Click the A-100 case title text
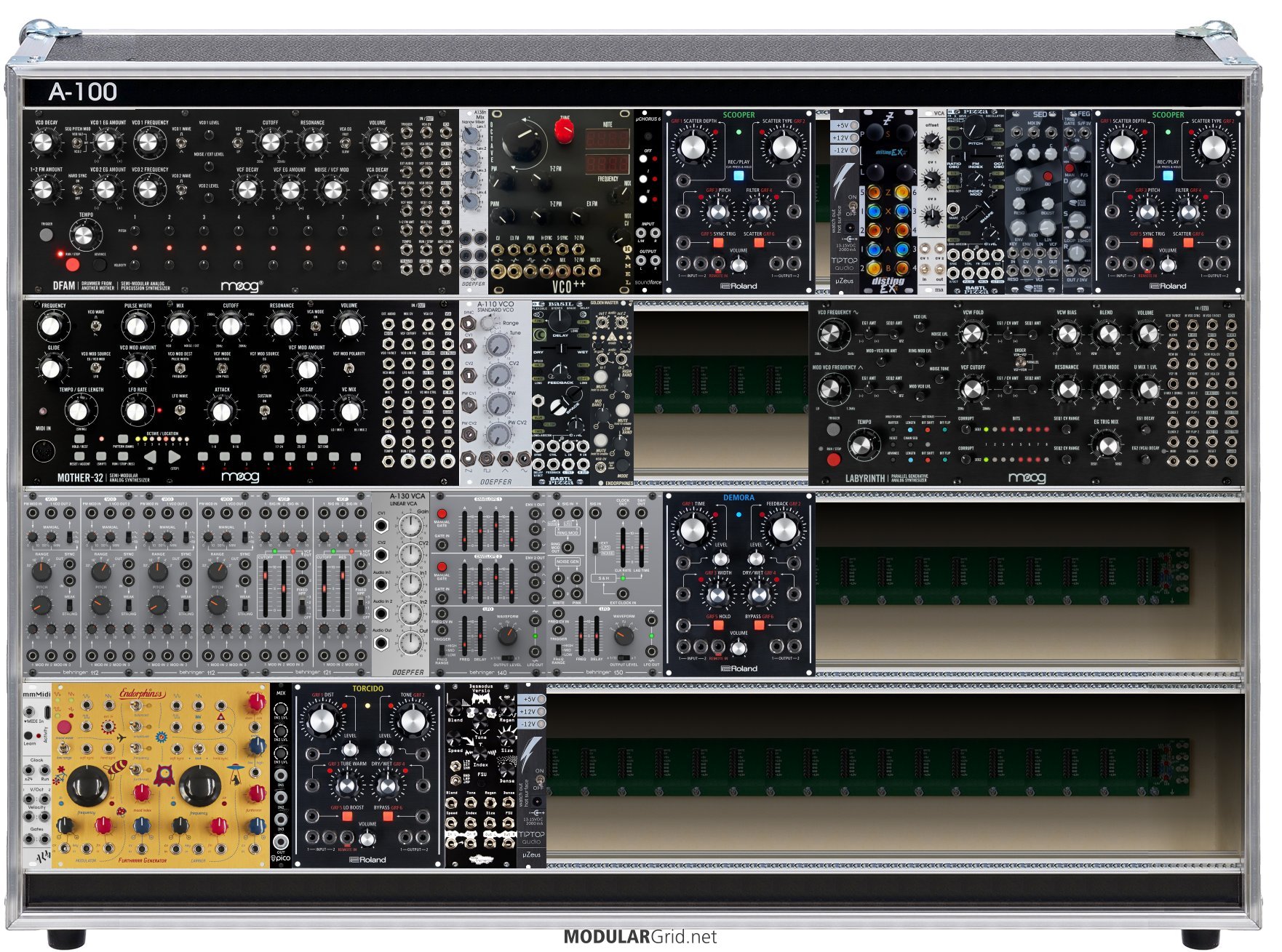1282x952 pixels. (x=83, y=92)
